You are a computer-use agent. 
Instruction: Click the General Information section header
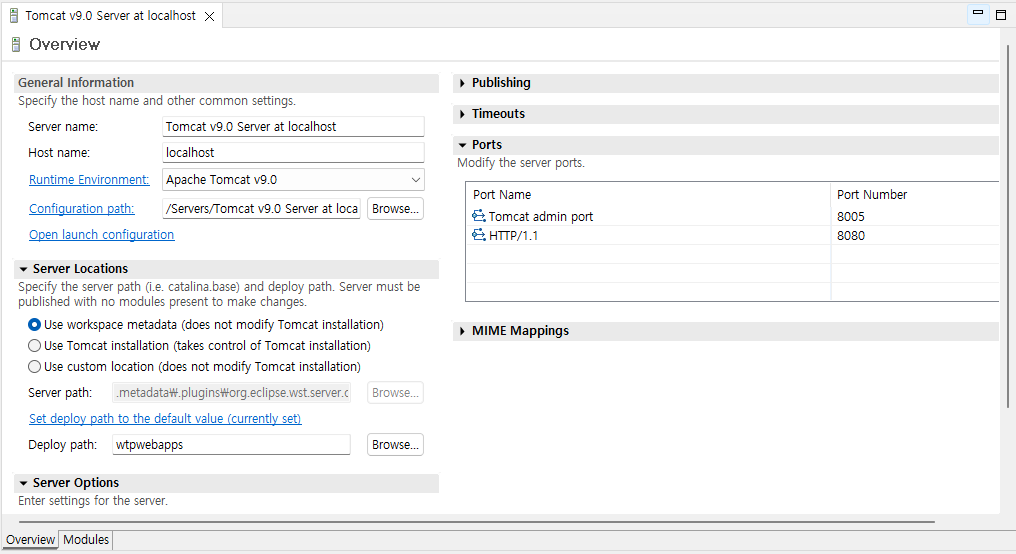226,83
